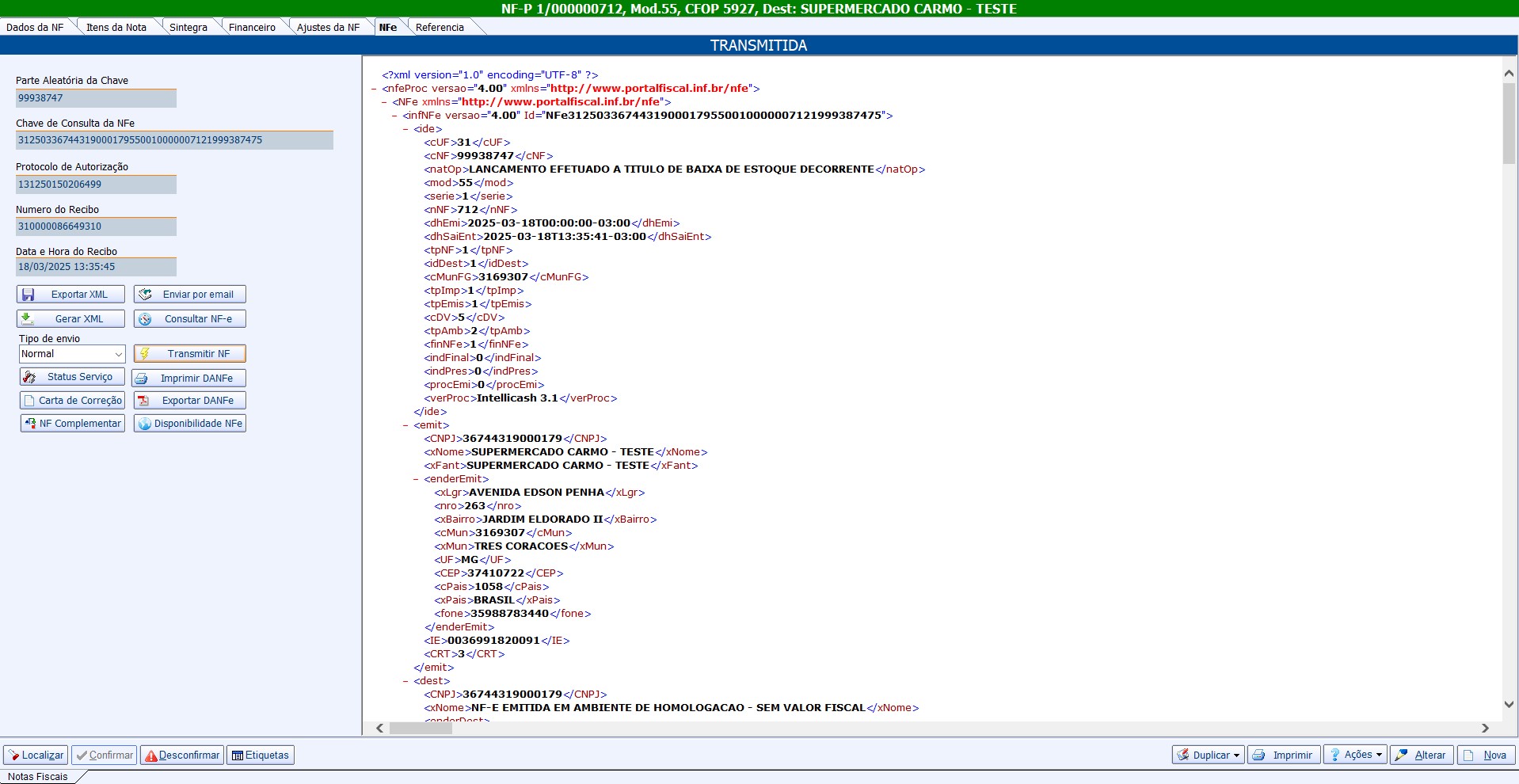Image resolution: width=1519 pixels, height=784 pixels.
Task: Click the Disponibilidade NFe icon
Action: pyautogui.click(x=144, y=424)
